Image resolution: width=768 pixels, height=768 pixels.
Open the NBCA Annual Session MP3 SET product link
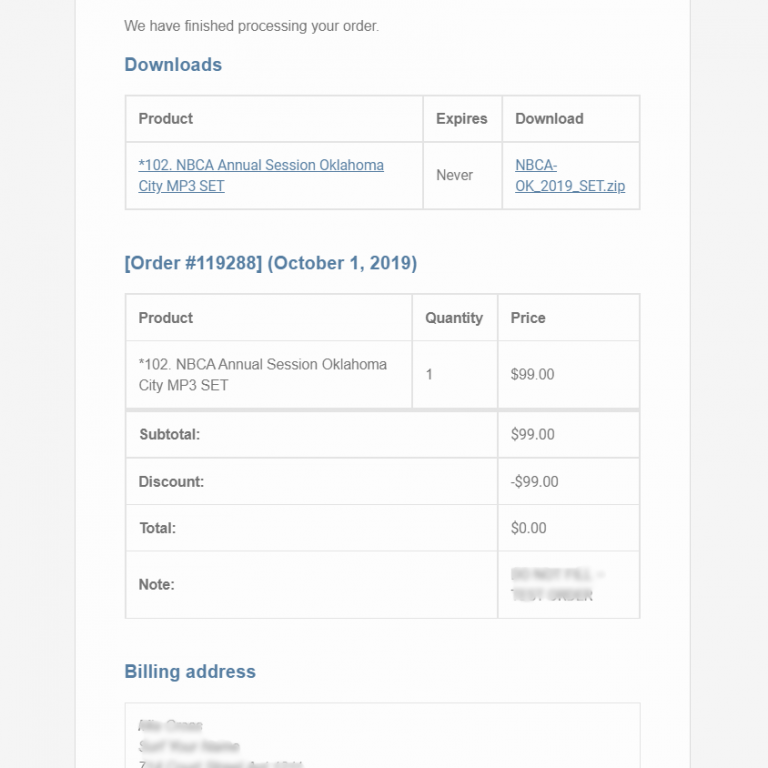(260, 175)
